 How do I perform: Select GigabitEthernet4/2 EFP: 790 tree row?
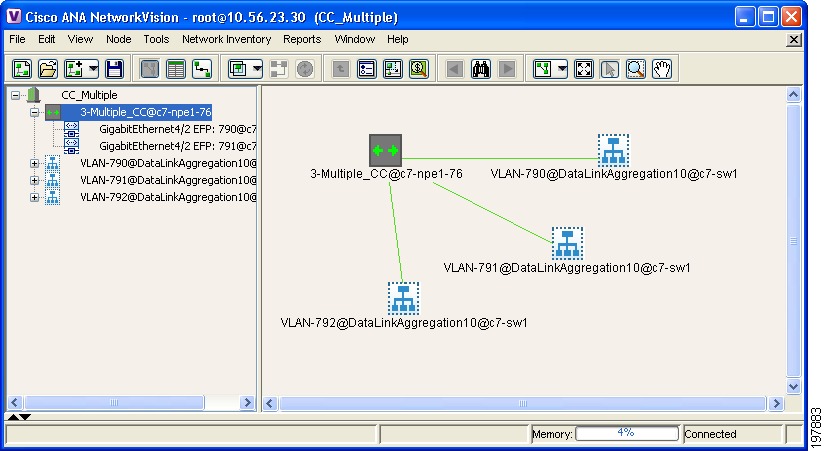178,129
